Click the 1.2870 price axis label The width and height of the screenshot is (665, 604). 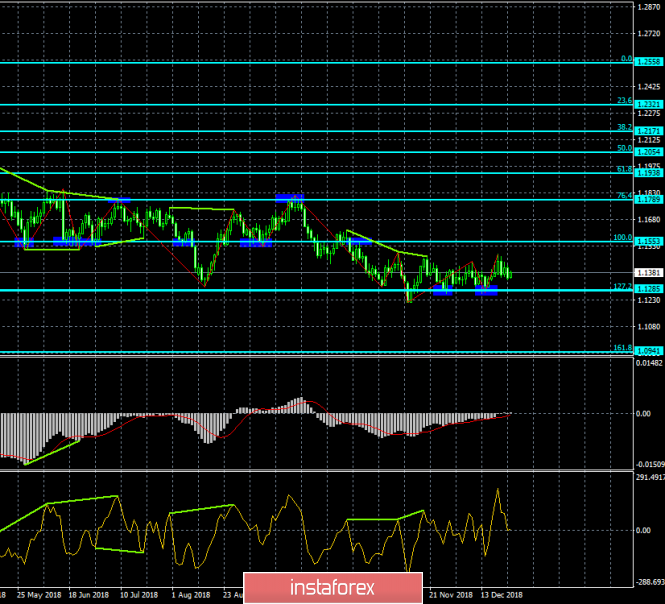649,7
